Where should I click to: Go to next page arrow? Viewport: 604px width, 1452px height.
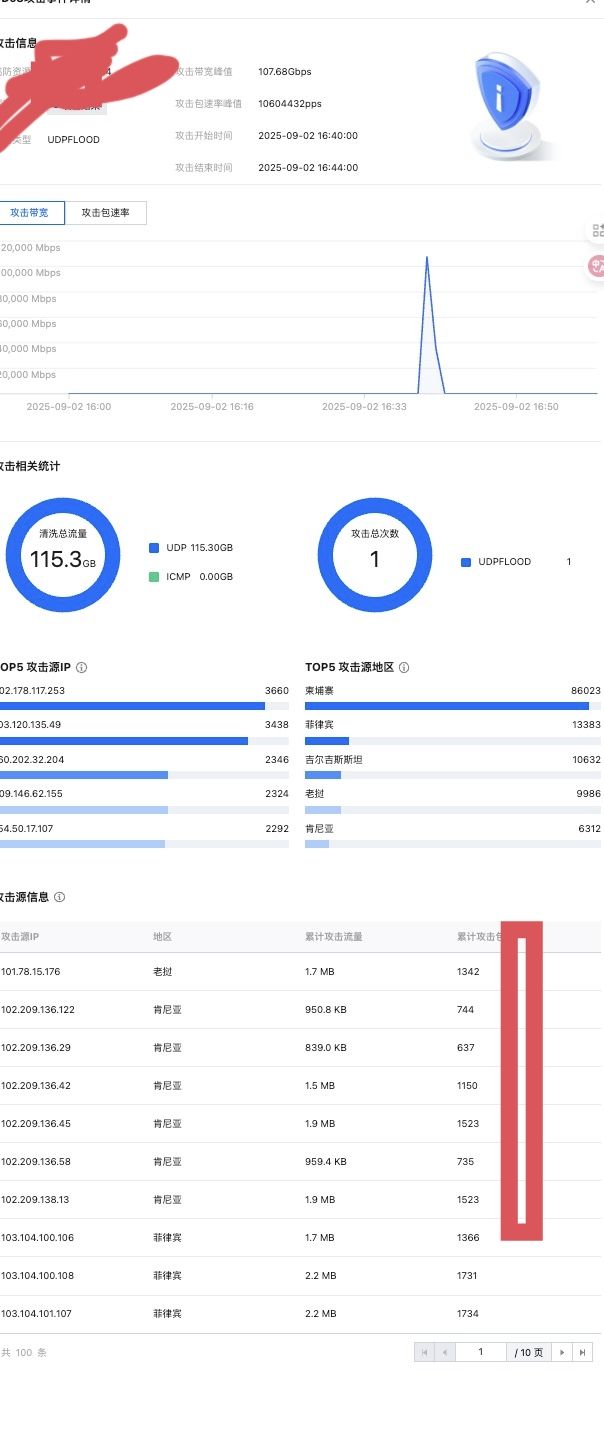click(562, 1352)
